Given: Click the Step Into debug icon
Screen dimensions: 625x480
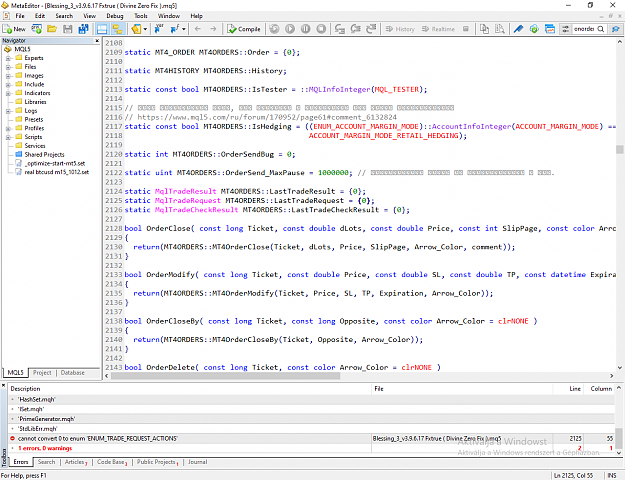Looking at the screenshot, I should (340, 29).
